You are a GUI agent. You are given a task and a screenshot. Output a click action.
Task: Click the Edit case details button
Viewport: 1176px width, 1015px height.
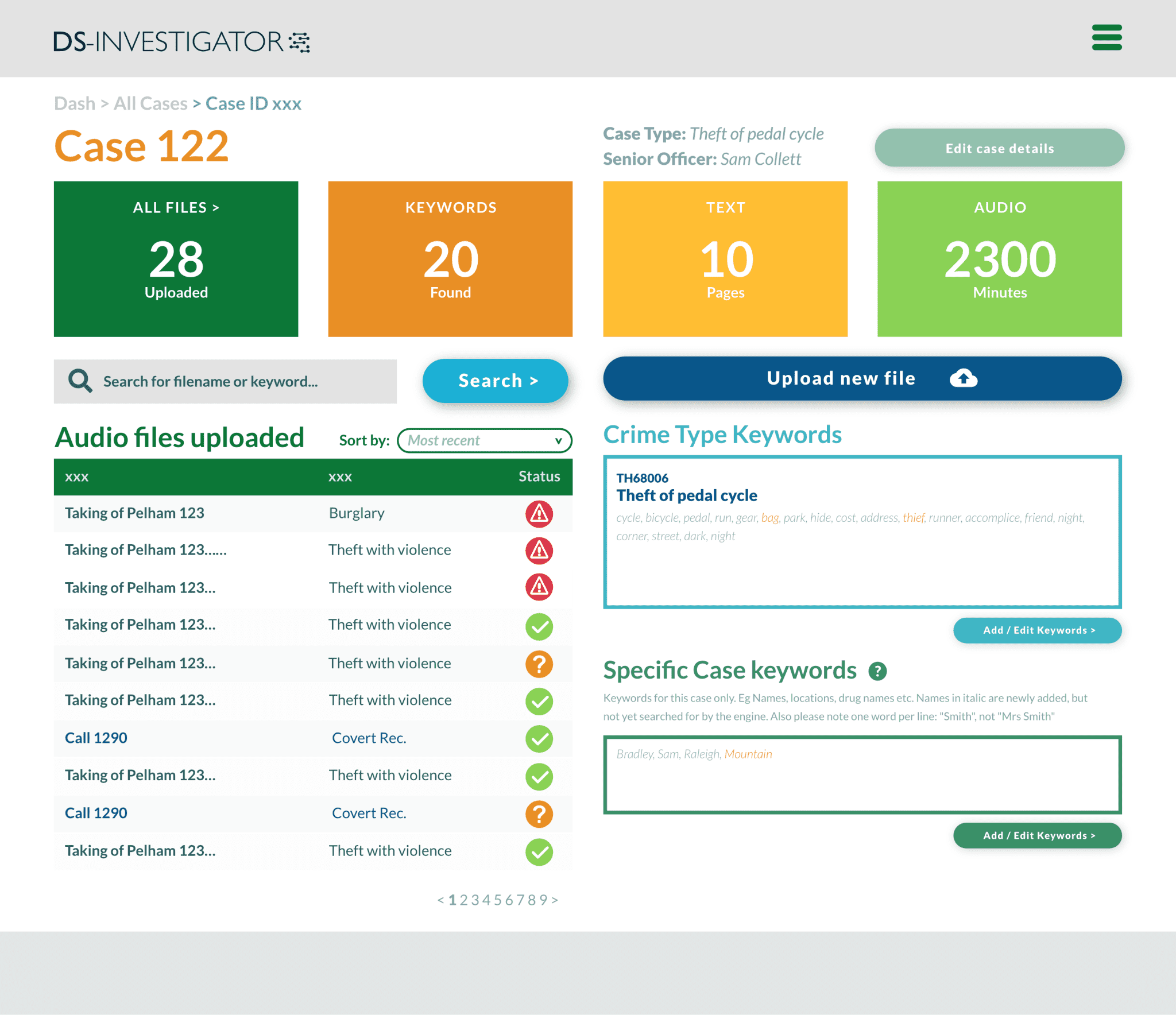coord(999,148)
